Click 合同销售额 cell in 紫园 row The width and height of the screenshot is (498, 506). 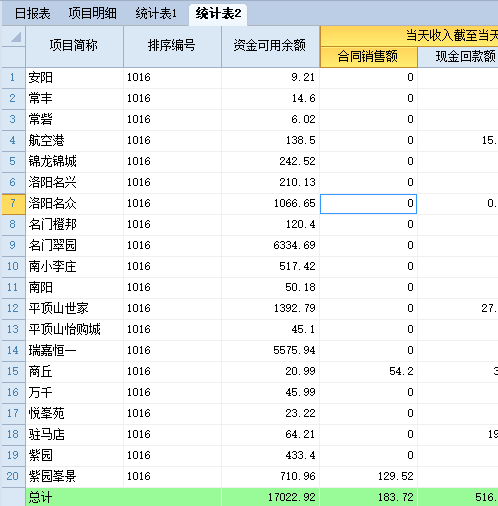(x=369, y=456)
